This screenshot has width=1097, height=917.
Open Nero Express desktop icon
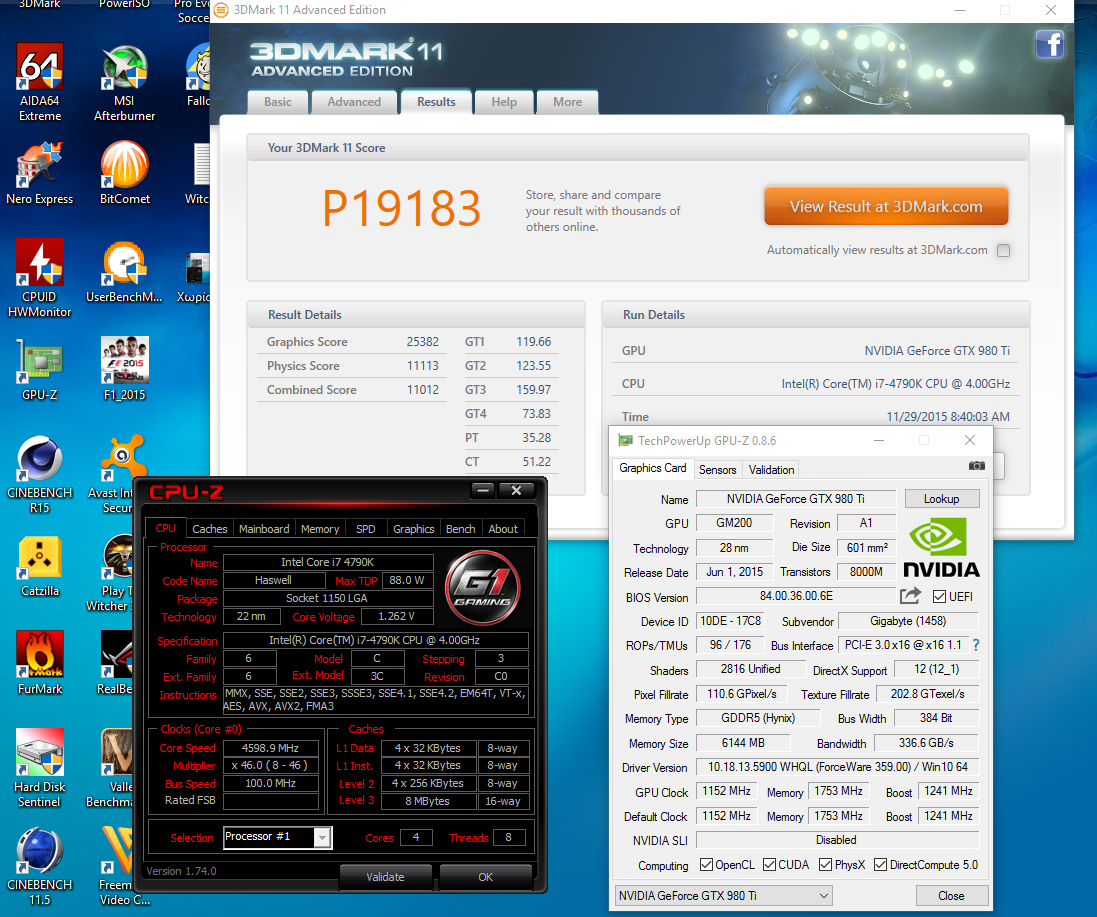click(x=40, y=173)
